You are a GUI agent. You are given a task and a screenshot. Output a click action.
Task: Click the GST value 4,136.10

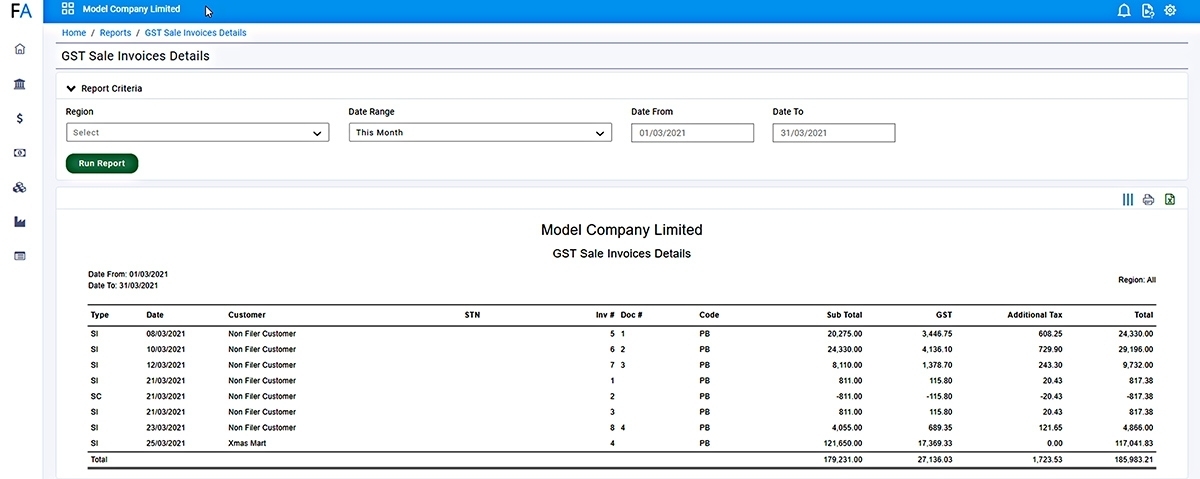[x=937, y=349]
